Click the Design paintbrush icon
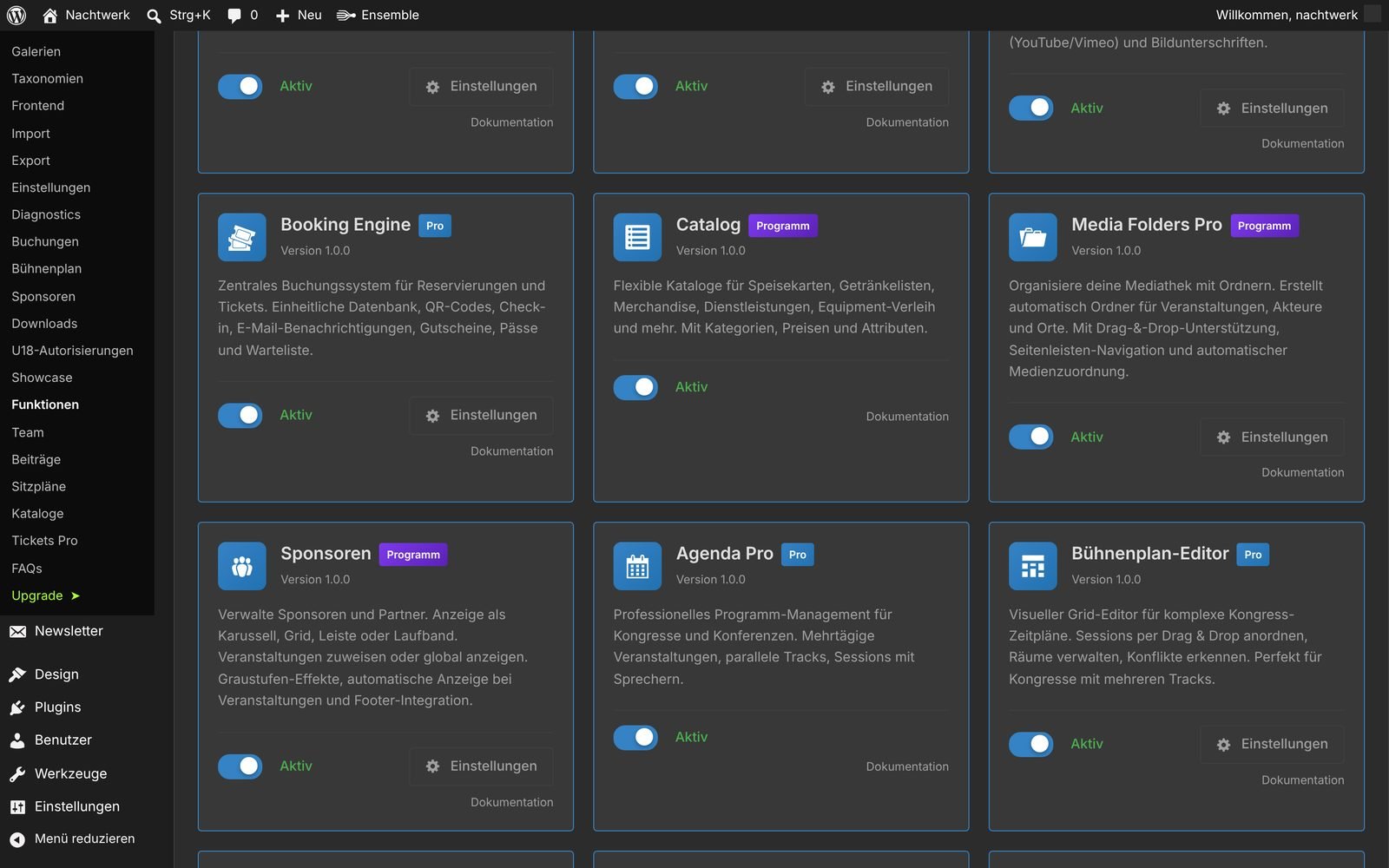The width and height of the screenshot is (1389, 868). point(17,674)
